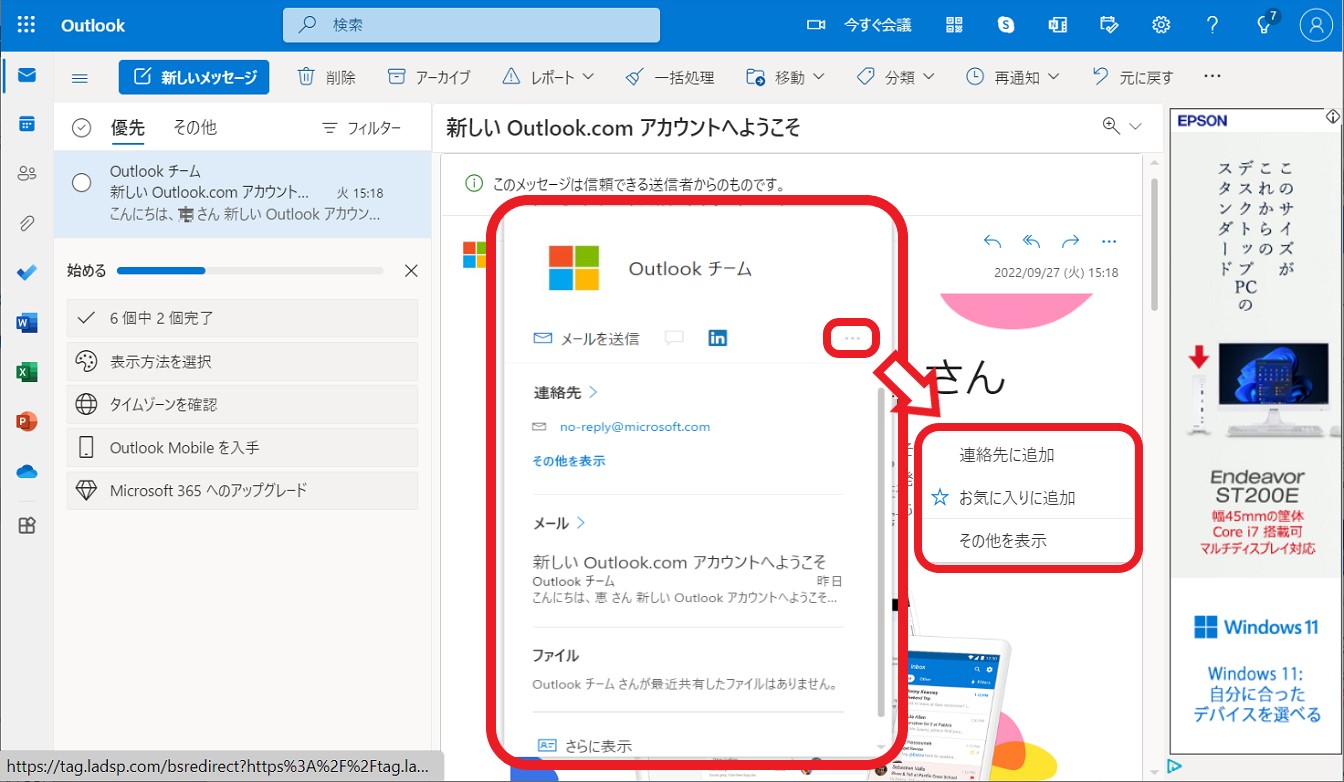Toggle select-all circle beside 優先 tab
The height and width of the screenshot is (782, 1344).
tap(82, 128)
